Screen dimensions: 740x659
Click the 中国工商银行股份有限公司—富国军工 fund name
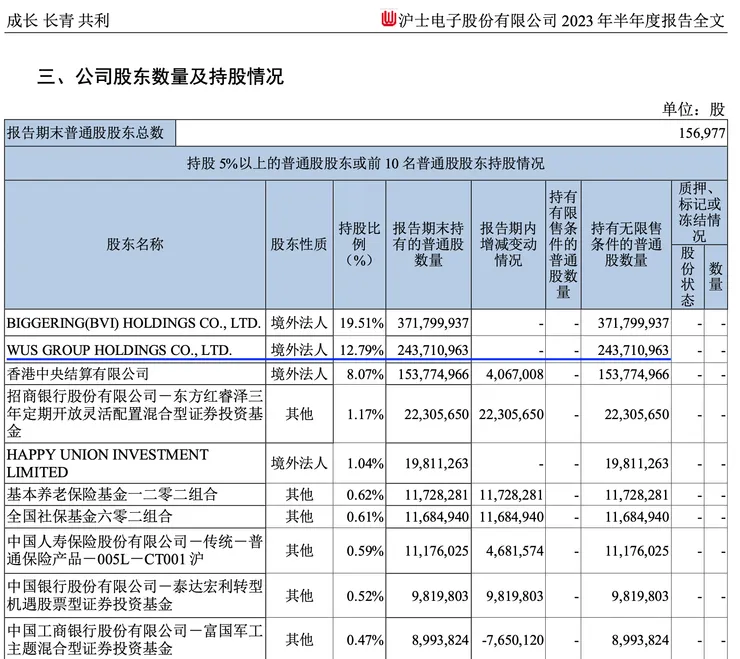point(135,640)
